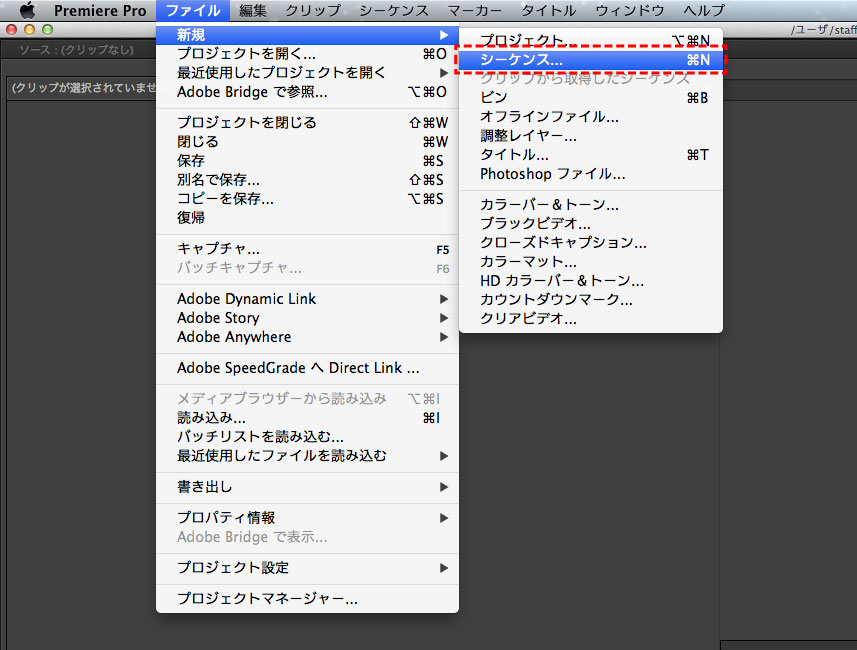This screenshot has width=857, height=650.
Task: Choose プロジェクト... in the 新規 submenu
Action: (x=591, y=40)
